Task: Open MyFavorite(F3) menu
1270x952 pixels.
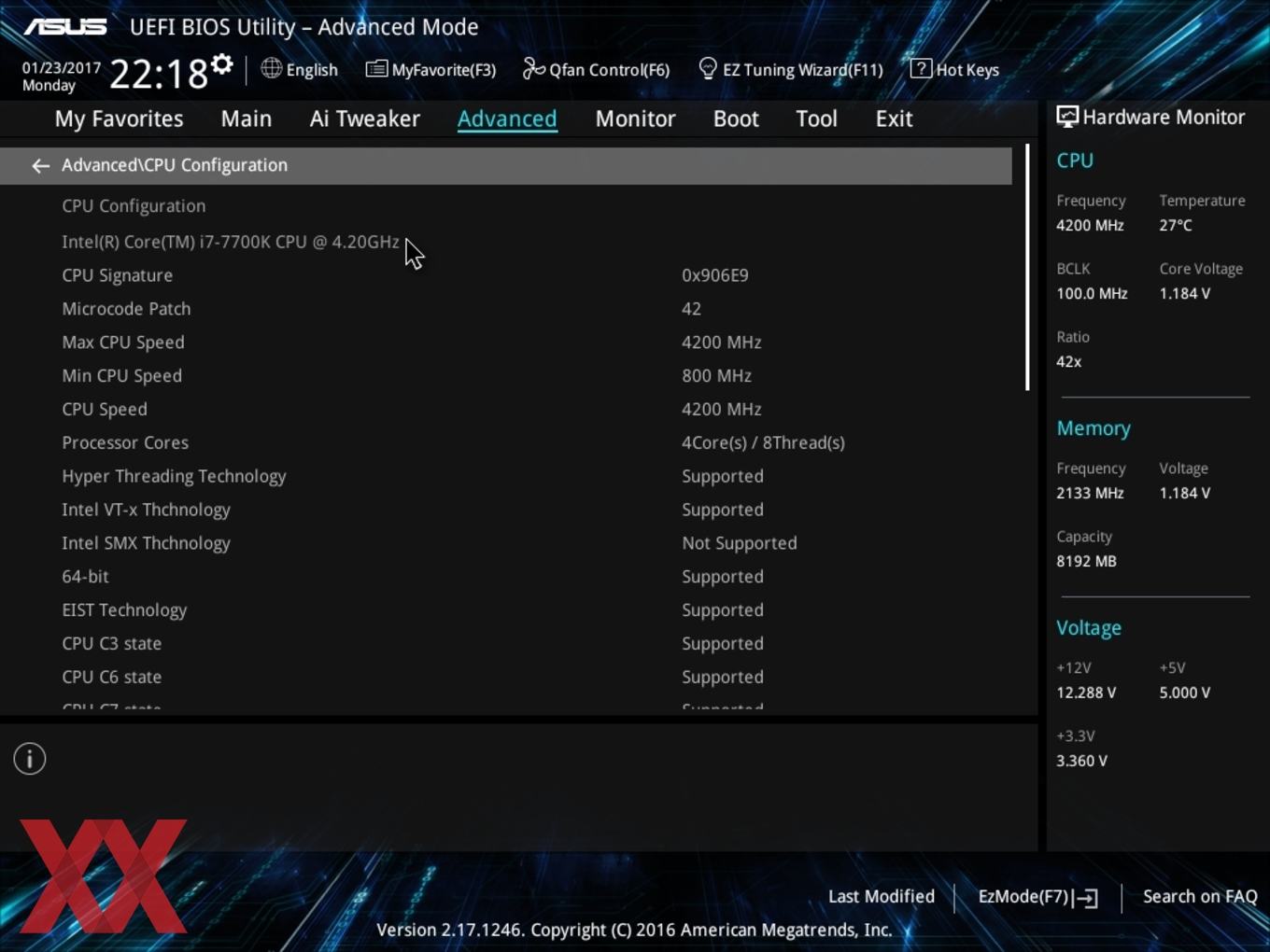Action: 444,70
